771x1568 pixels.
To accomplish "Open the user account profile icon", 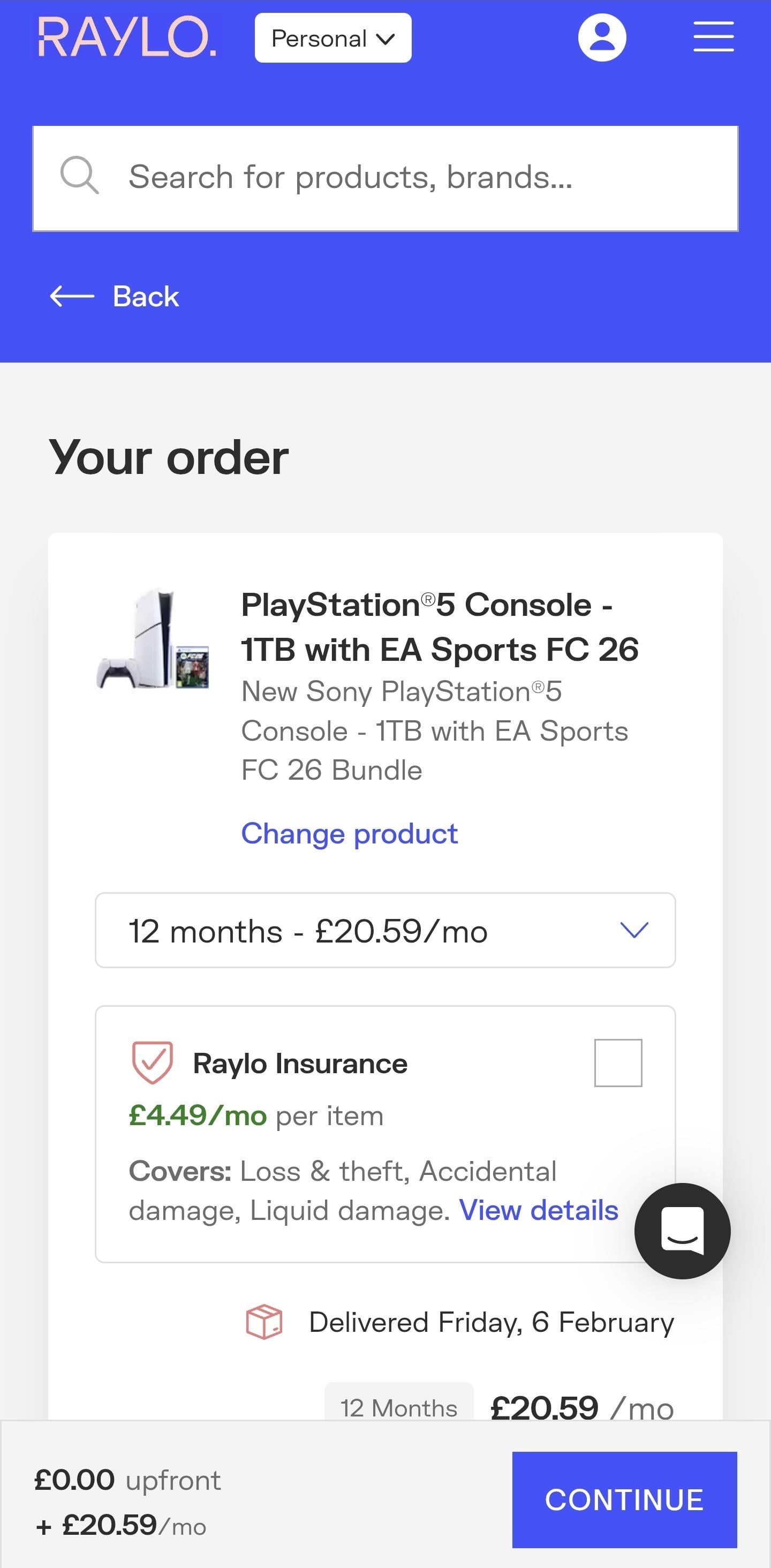I will [602, 37].
